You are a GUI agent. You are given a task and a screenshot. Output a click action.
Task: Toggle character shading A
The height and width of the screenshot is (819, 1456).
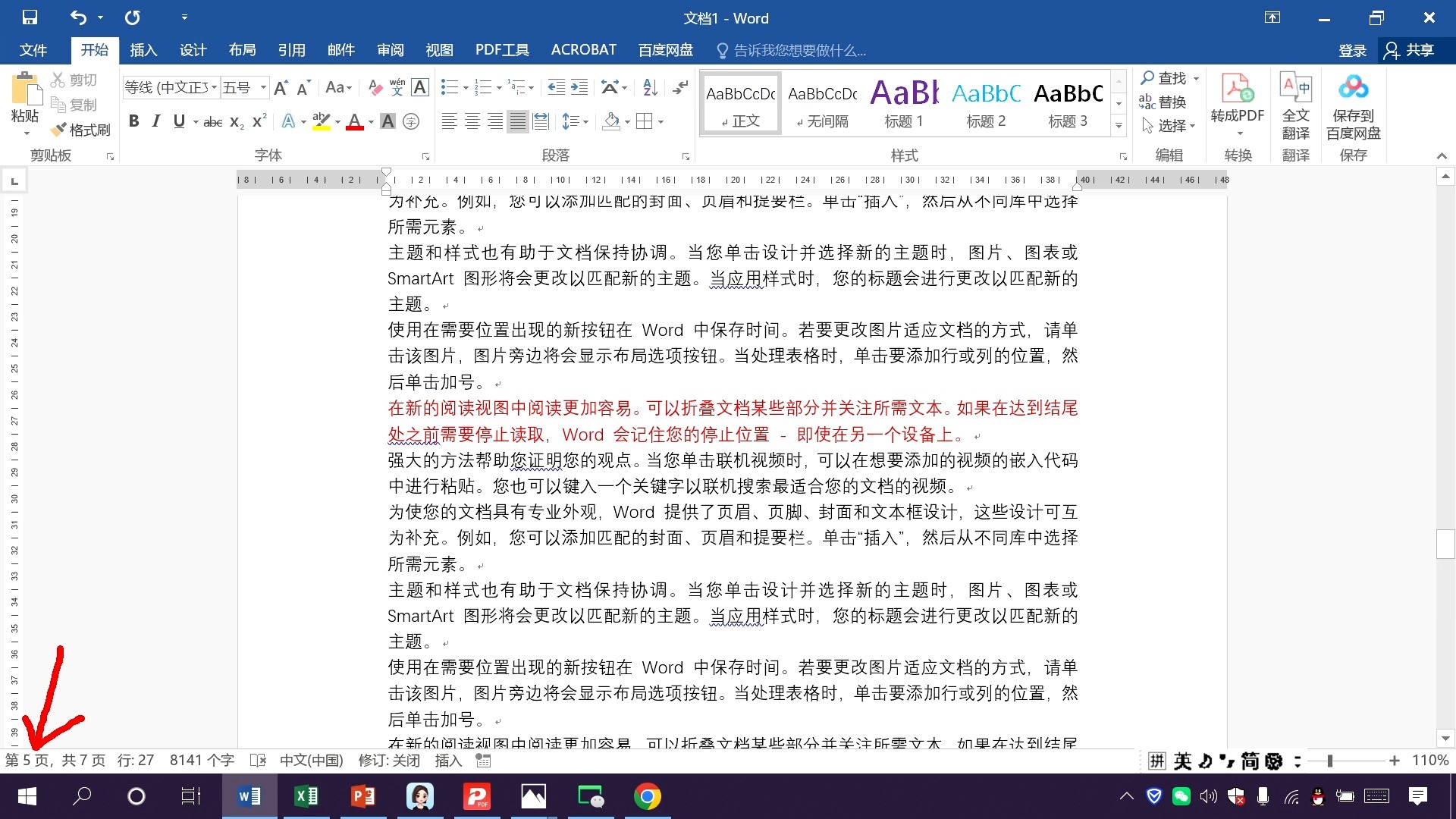coord(388,121)
